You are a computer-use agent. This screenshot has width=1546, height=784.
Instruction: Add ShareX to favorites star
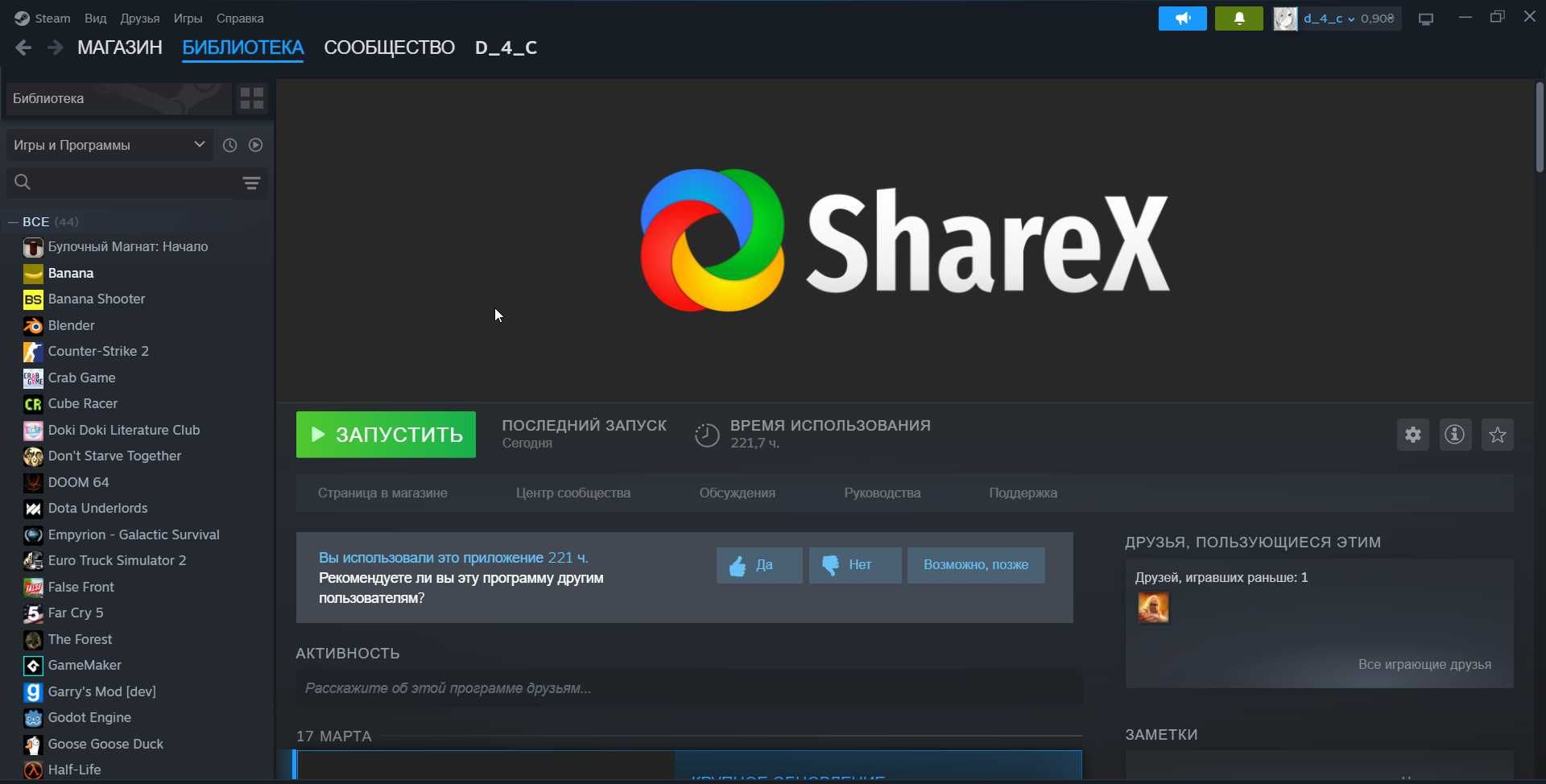pyautogui.click(x=1498, y=435)
